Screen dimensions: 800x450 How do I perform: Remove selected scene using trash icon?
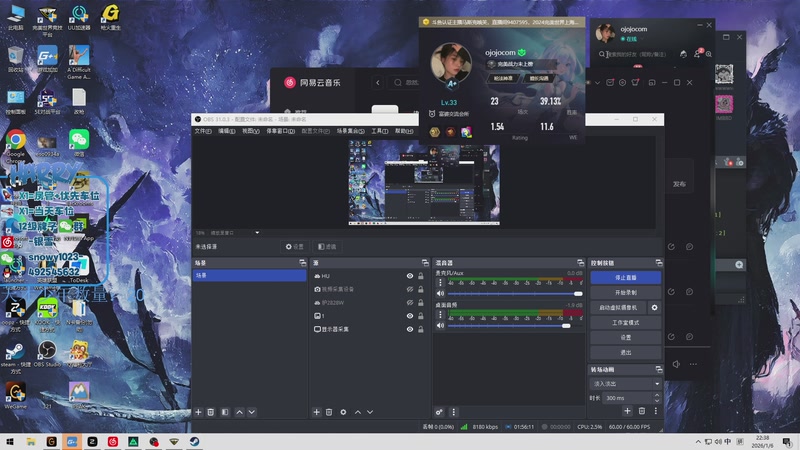point(211,412)
